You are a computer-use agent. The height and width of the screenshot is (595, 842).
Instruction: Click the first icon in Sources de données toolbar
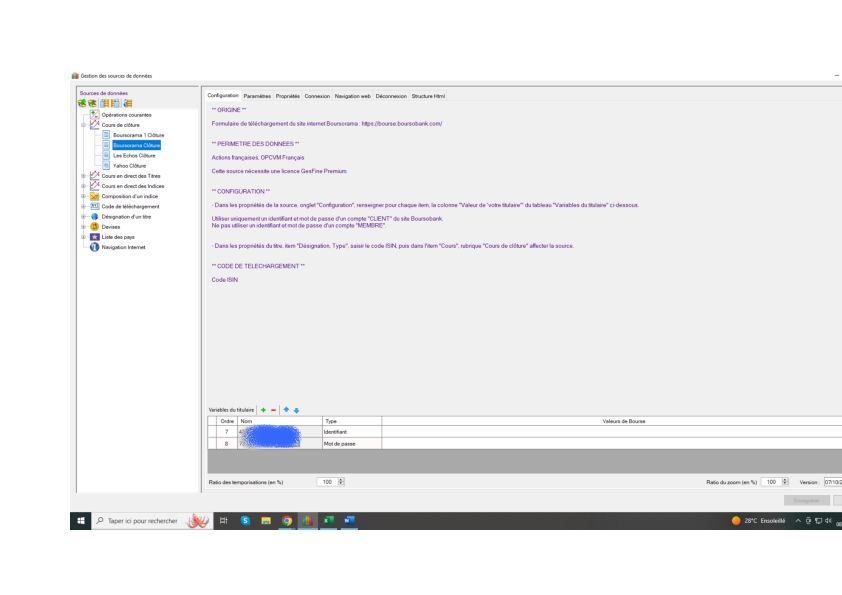click(x=82, y=104)
